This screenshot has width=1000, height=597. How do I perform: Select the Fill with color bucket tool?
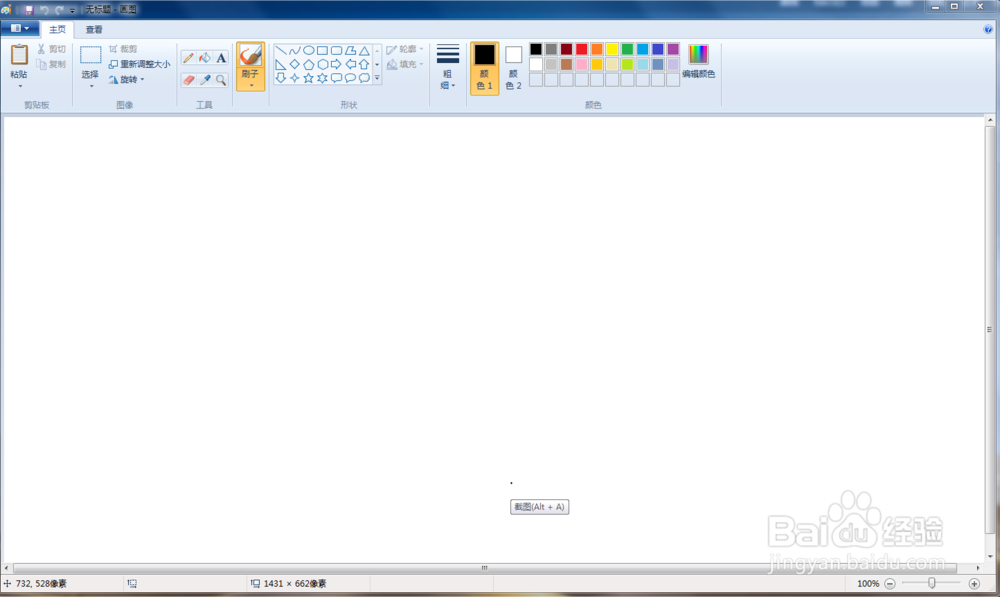205,58
